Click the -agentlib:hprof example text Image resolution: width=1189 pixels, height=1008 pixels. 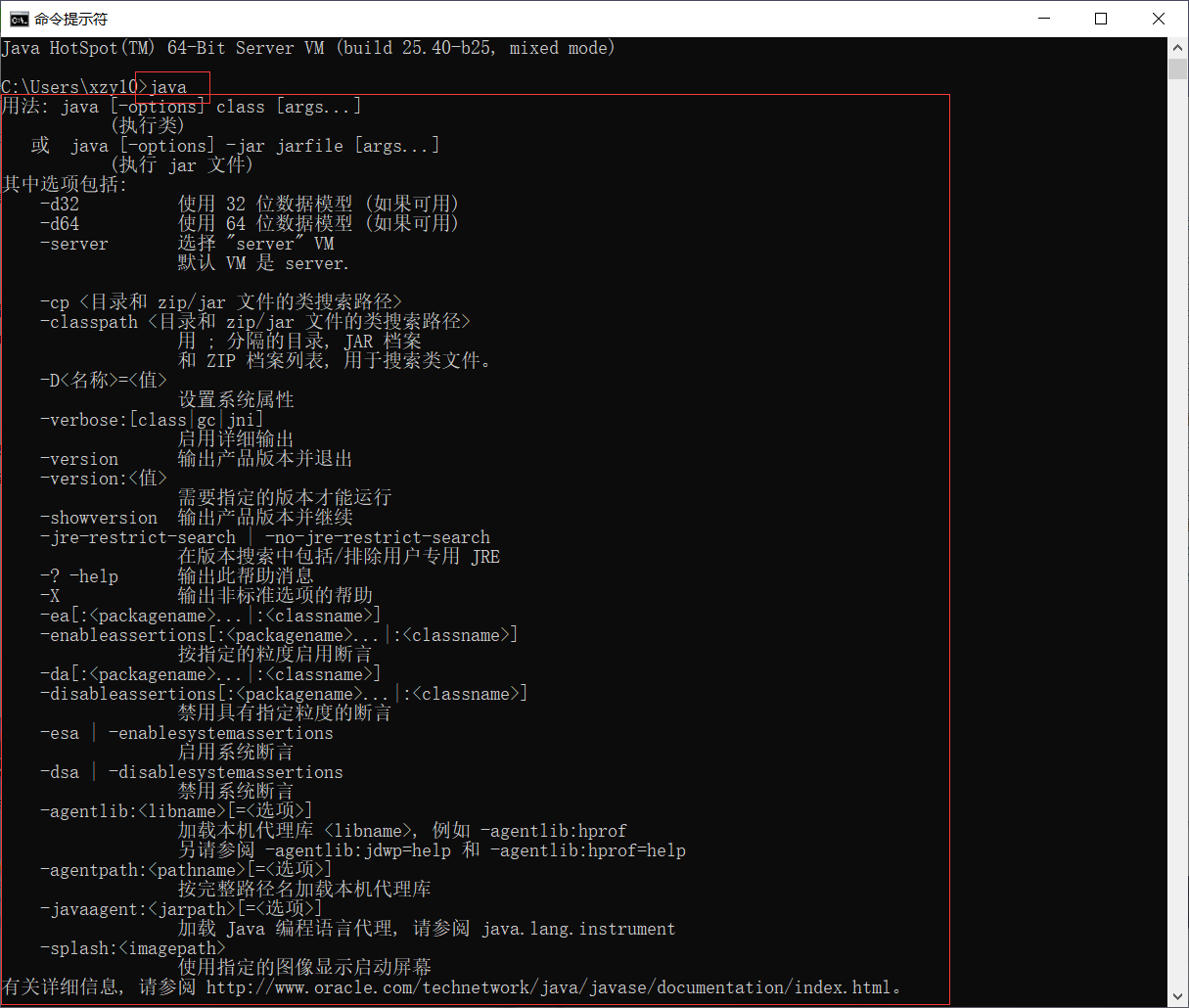pyautogui.click(x=553, y=830)
